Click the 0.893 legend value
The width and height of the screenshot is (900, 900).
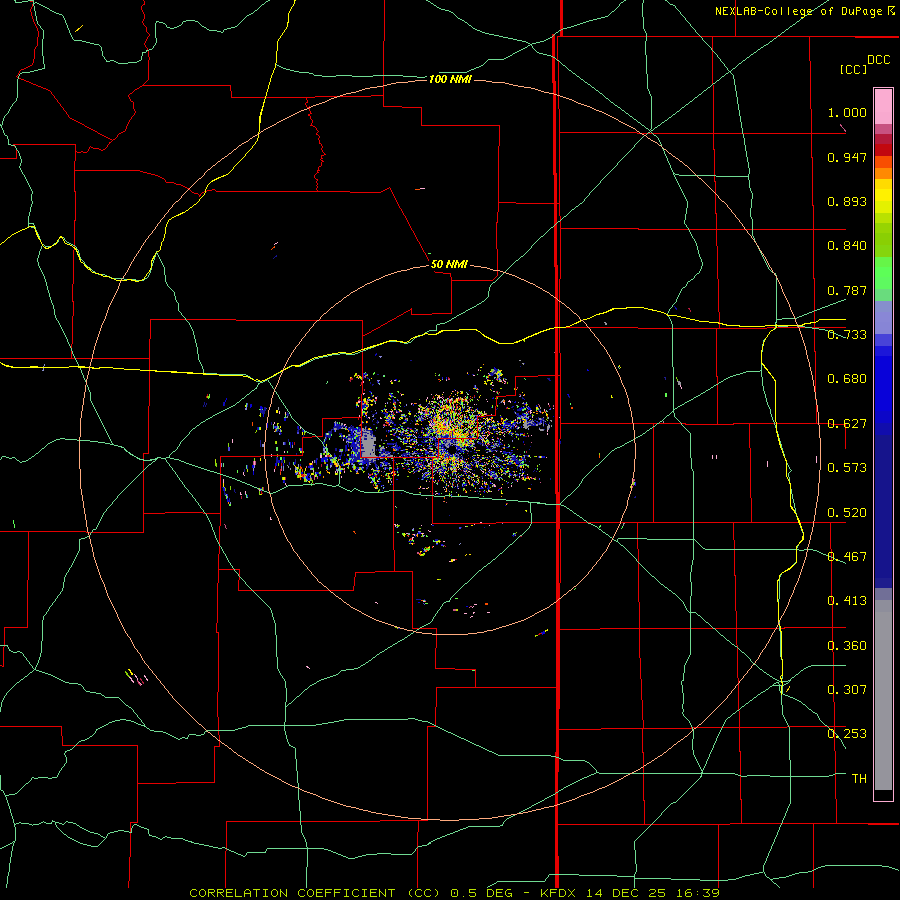pyautogui.click(x=847, y=201)
